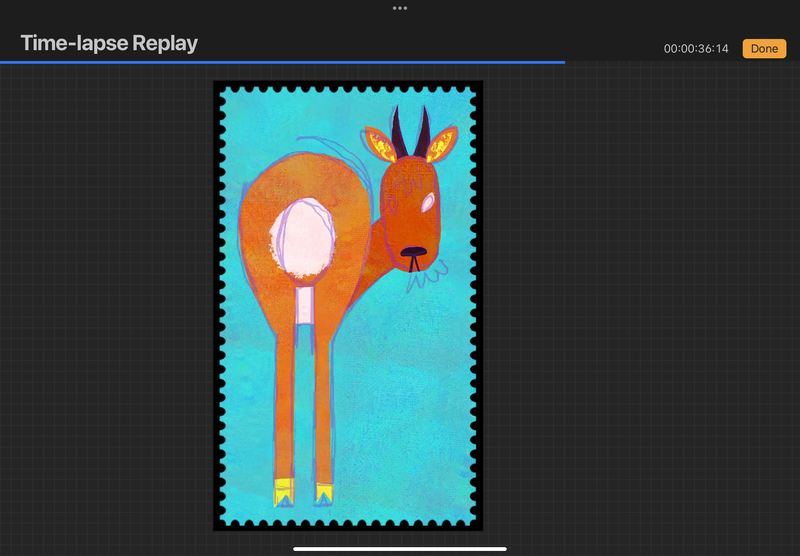Click the scribbled beard below the deer's chin
Viewport: 800px width, 556px height.
[x=428, y=275]
